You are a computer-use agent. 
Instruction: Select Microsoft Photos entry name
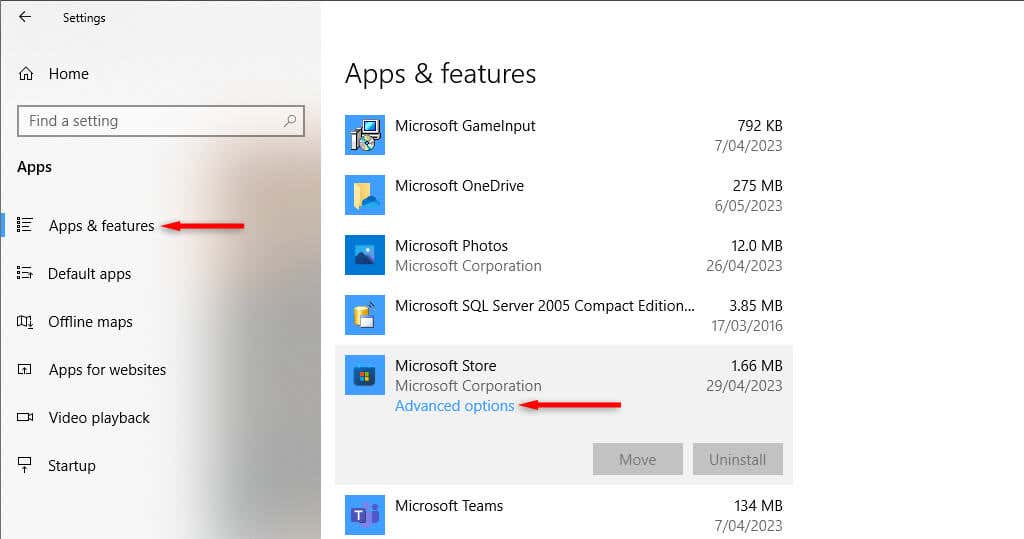tap(451, 246)
